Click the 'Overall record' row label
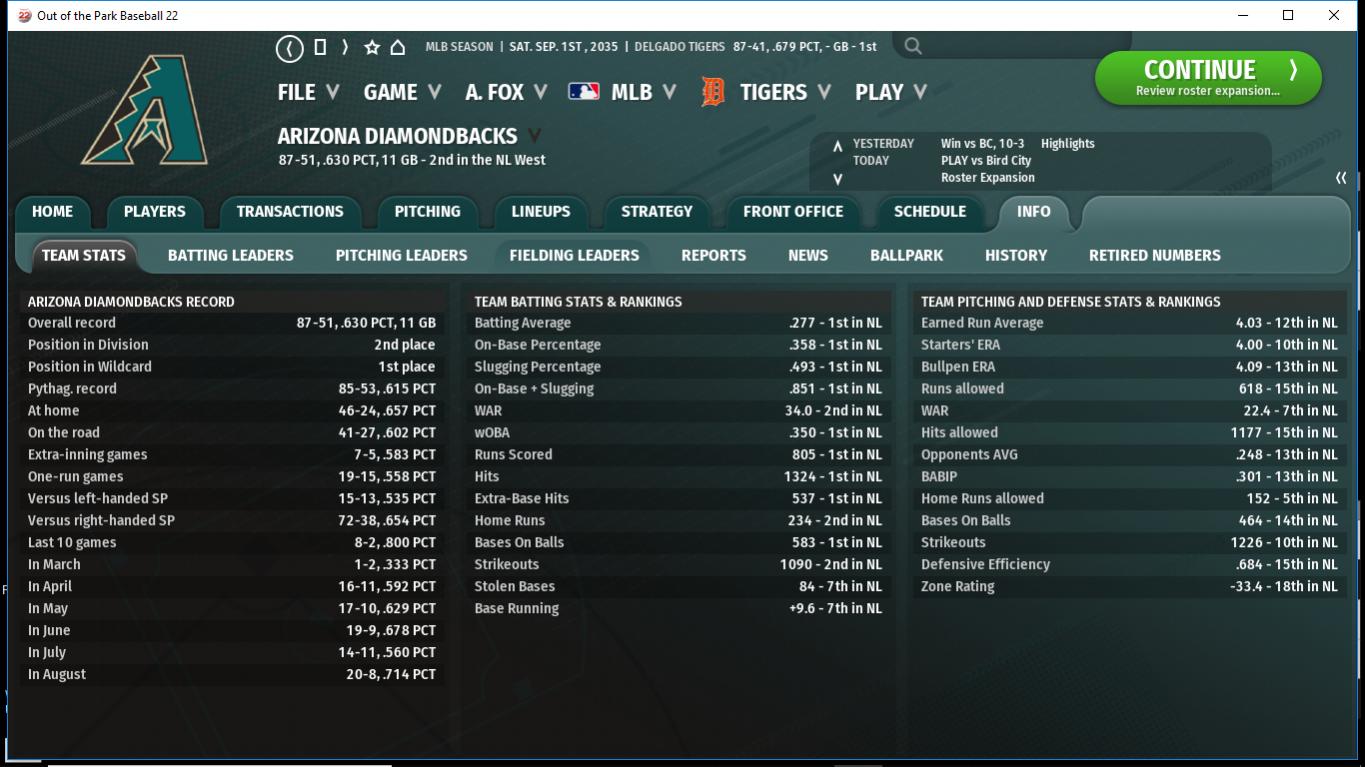This screenshot has height=767, width=1365. click(72, 323)
